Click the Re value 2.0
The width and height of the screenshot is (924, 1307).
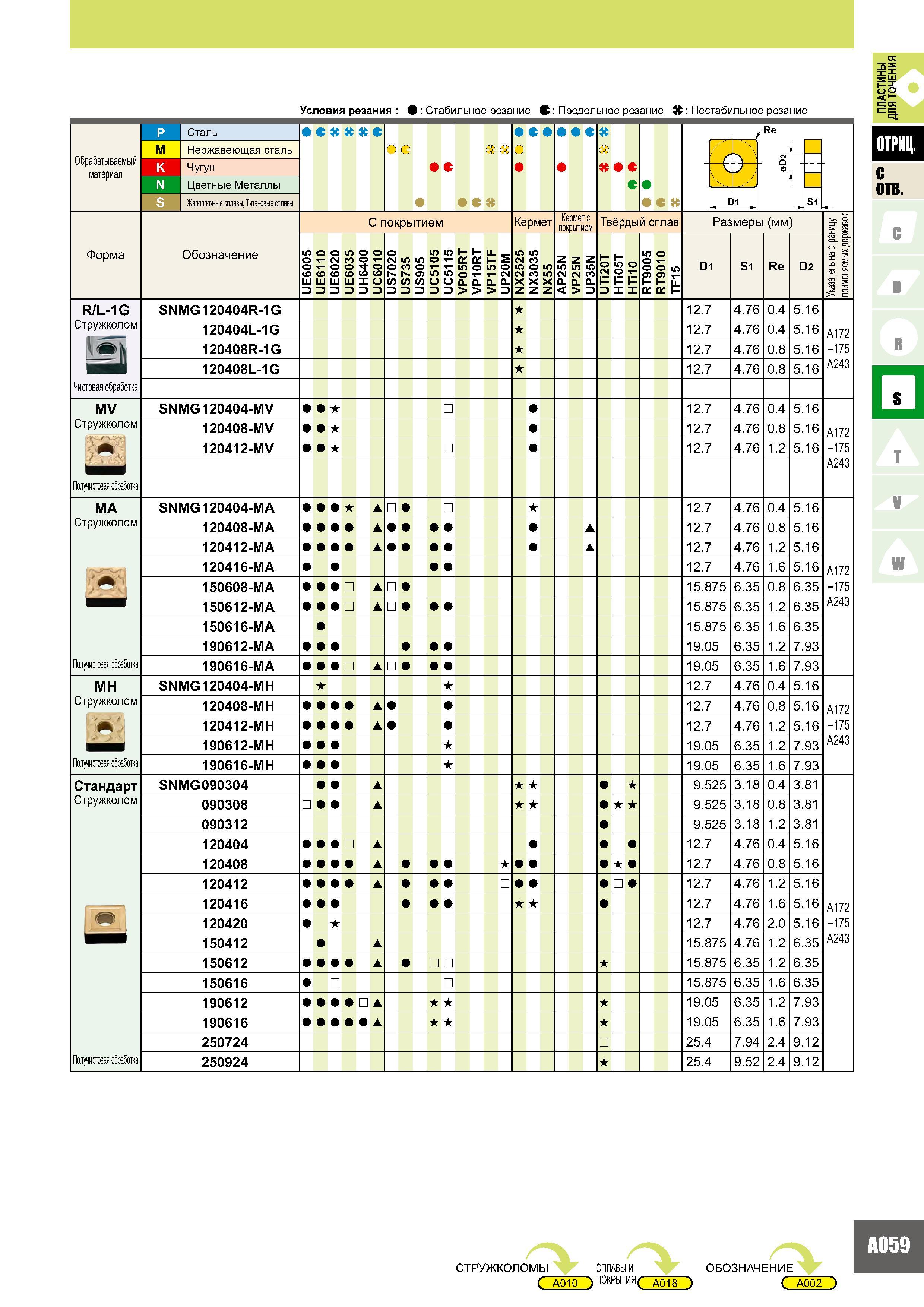pos(776,923)
